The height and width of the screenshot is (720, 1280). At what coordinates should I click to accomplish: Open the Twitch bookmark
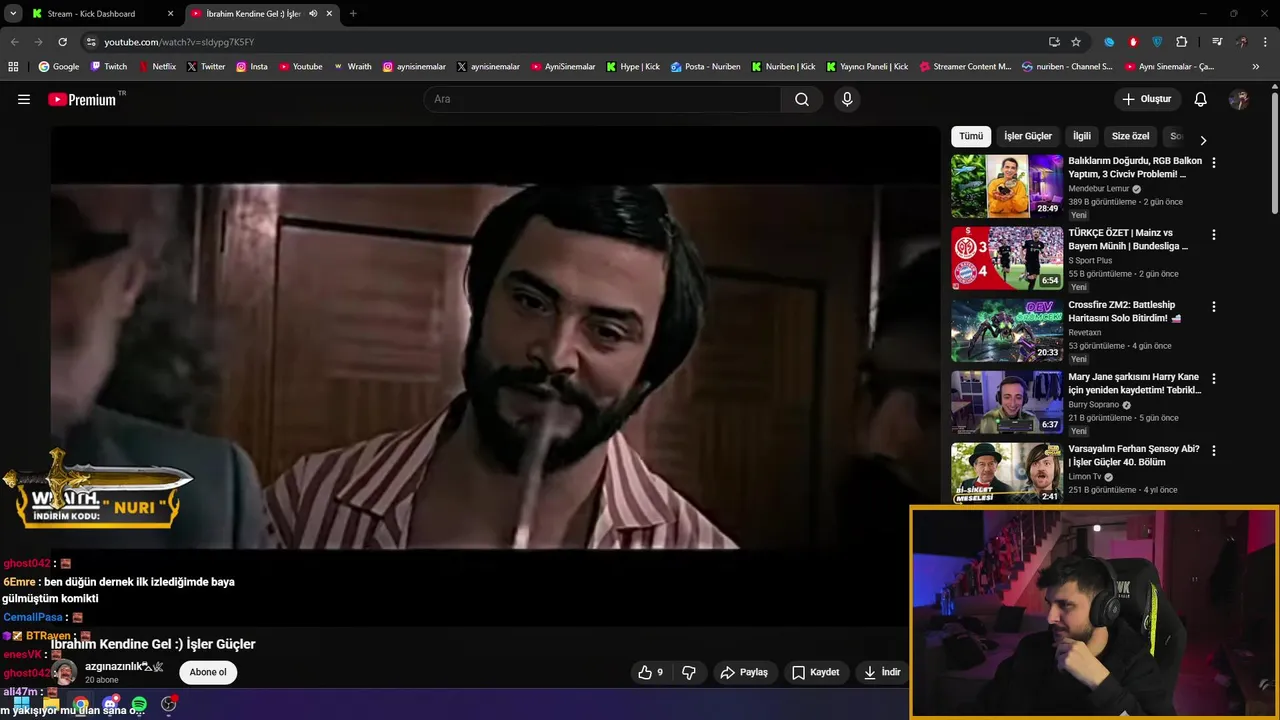(108, 67)
